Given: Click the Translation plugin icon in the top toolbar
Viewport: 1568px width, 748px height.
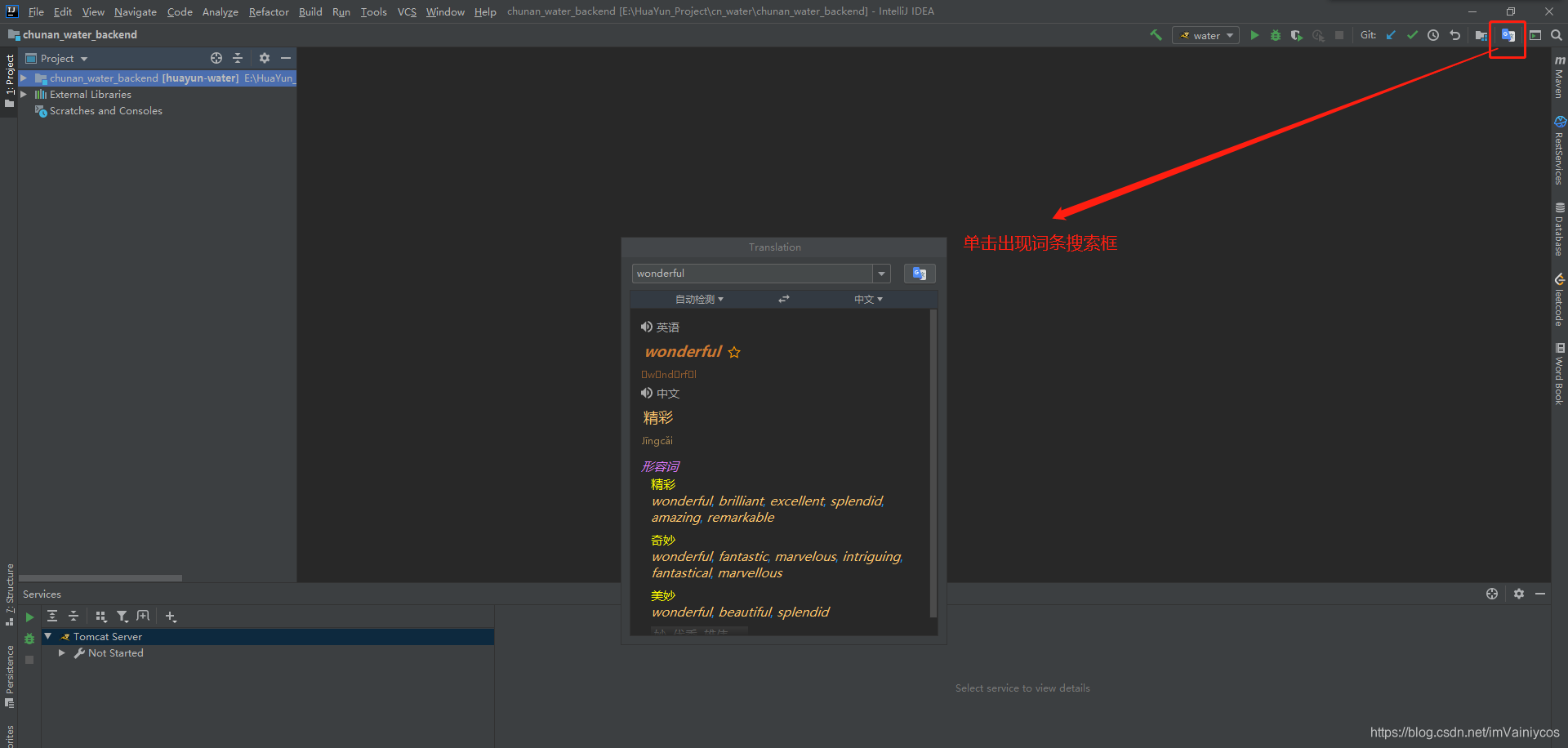Looking at the screenshot, I should [1508, 35].
